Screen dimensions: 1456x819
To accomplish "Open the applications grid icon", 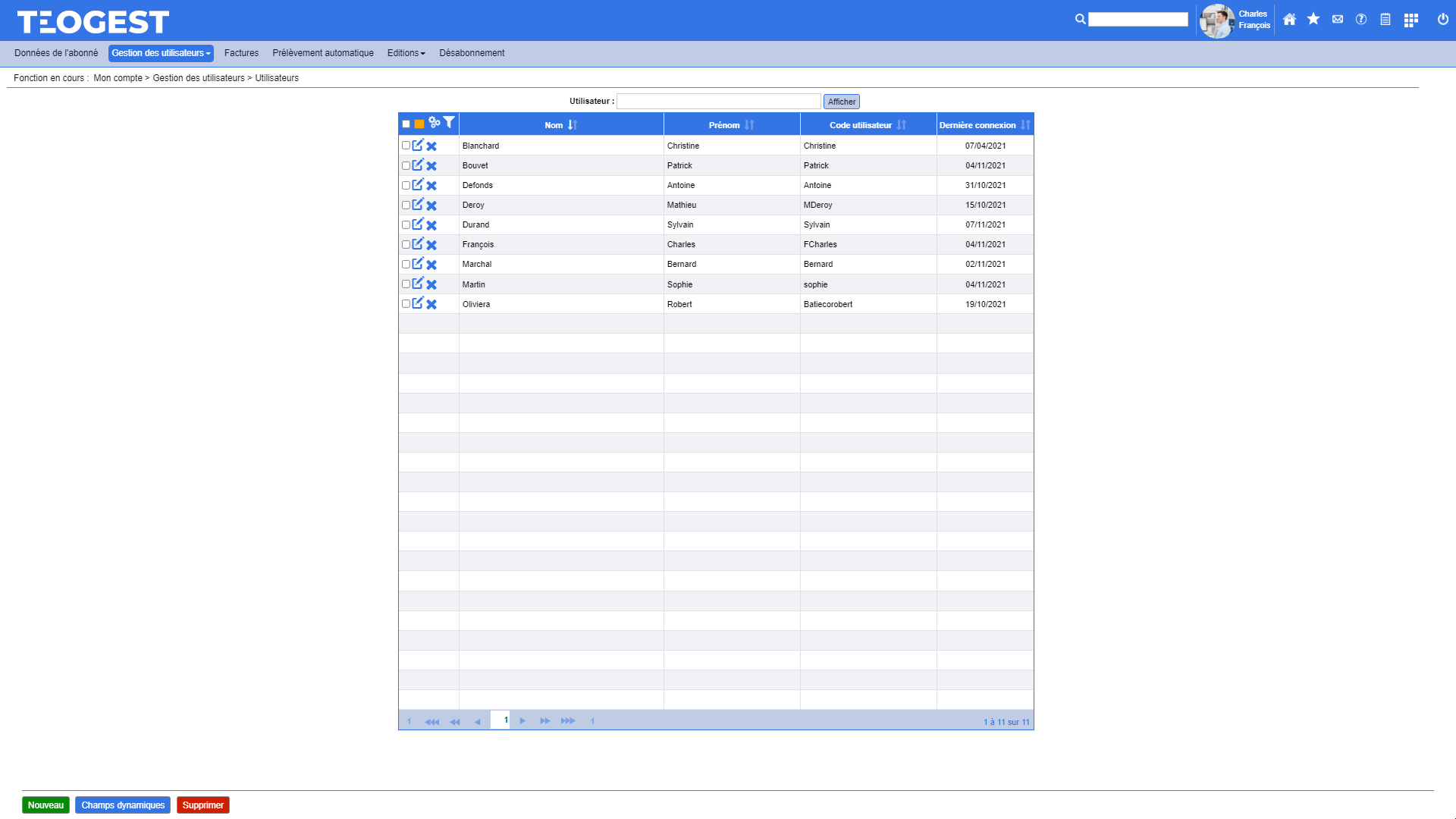I will (x=1410, y=20).
